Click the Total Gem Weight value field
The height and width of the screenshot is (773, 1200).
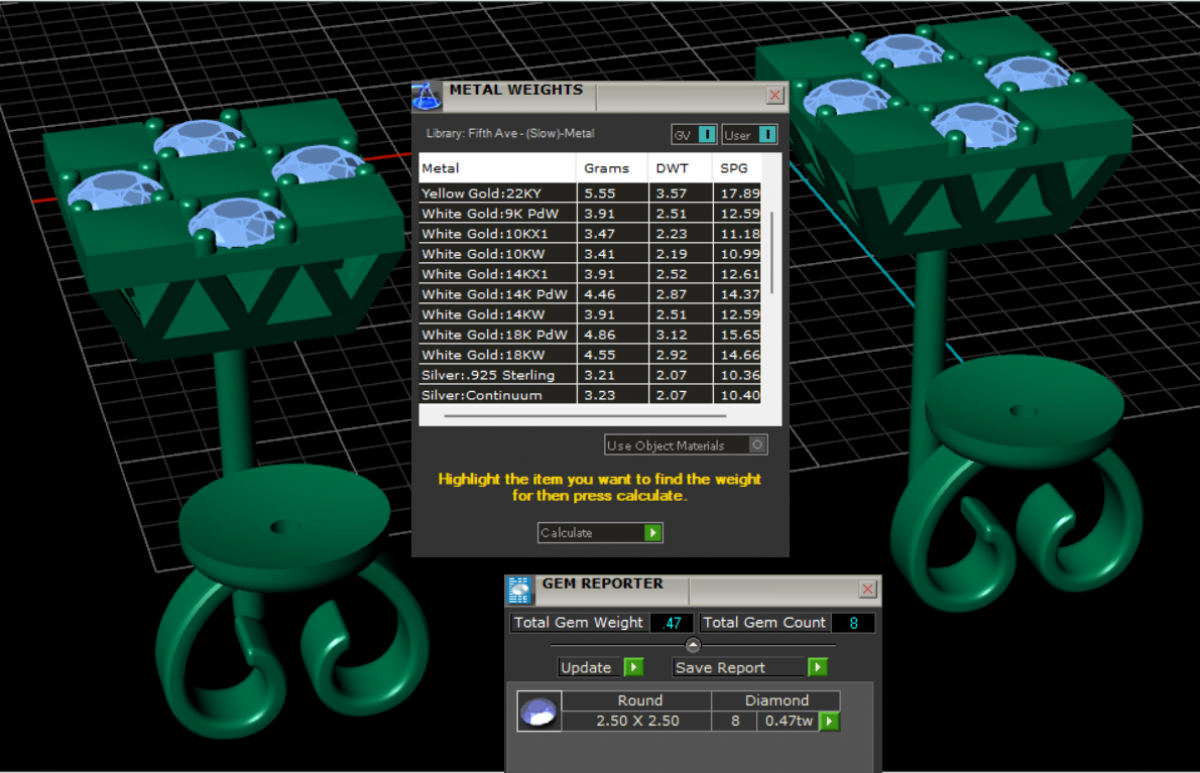pos(672,623)
